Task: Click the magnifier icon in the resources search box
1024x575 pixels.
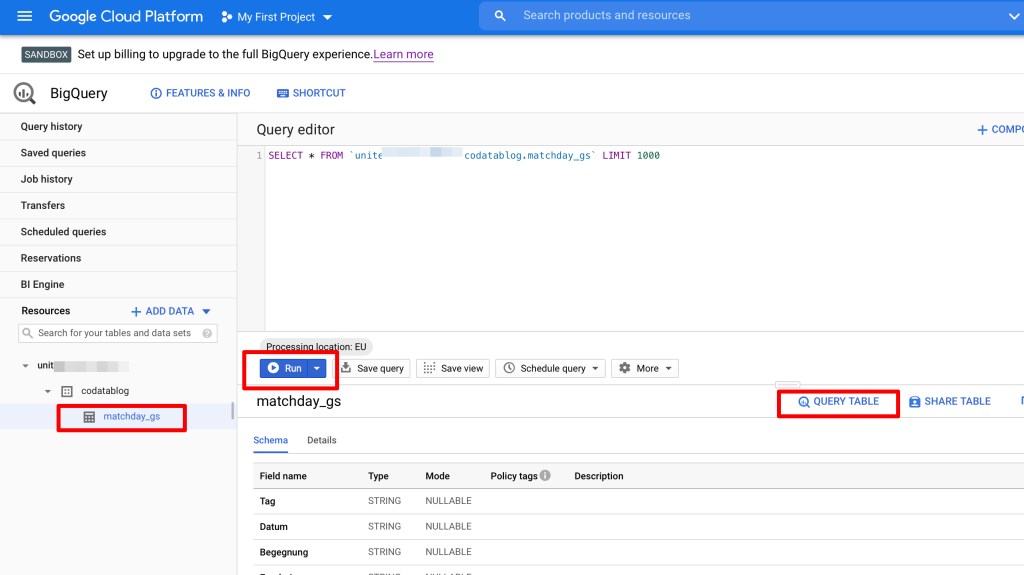Action: [27, 333]
